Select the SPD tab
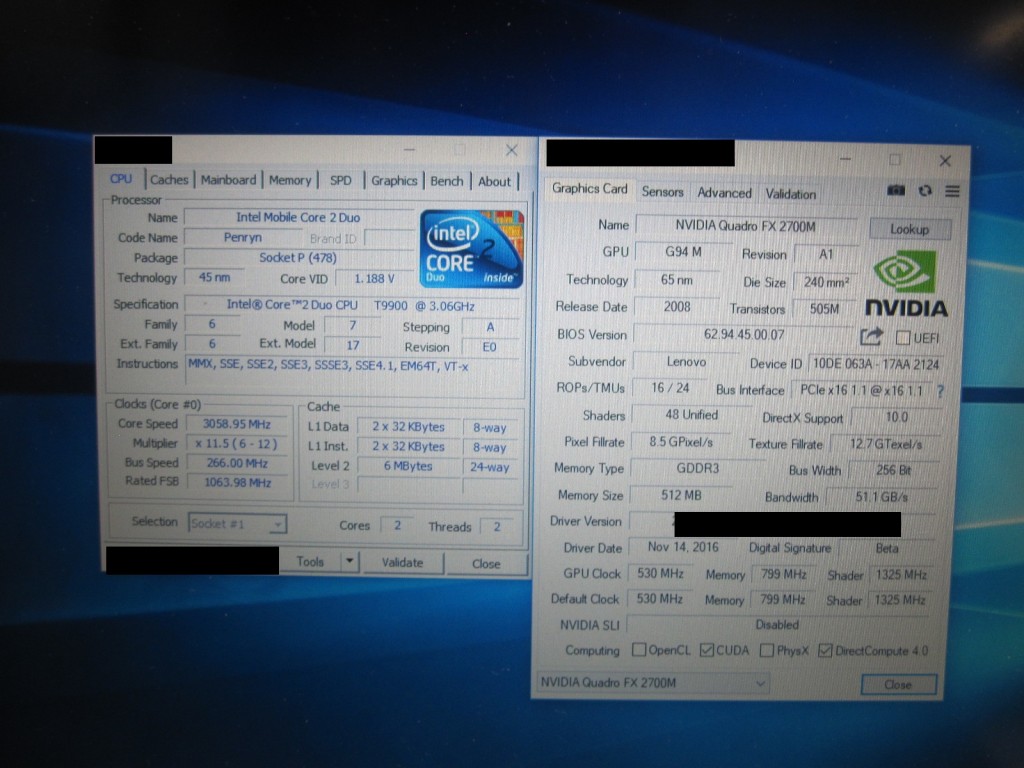This screenshot has height=768, width=1024. pyautogui.click(x=341, y=181)
